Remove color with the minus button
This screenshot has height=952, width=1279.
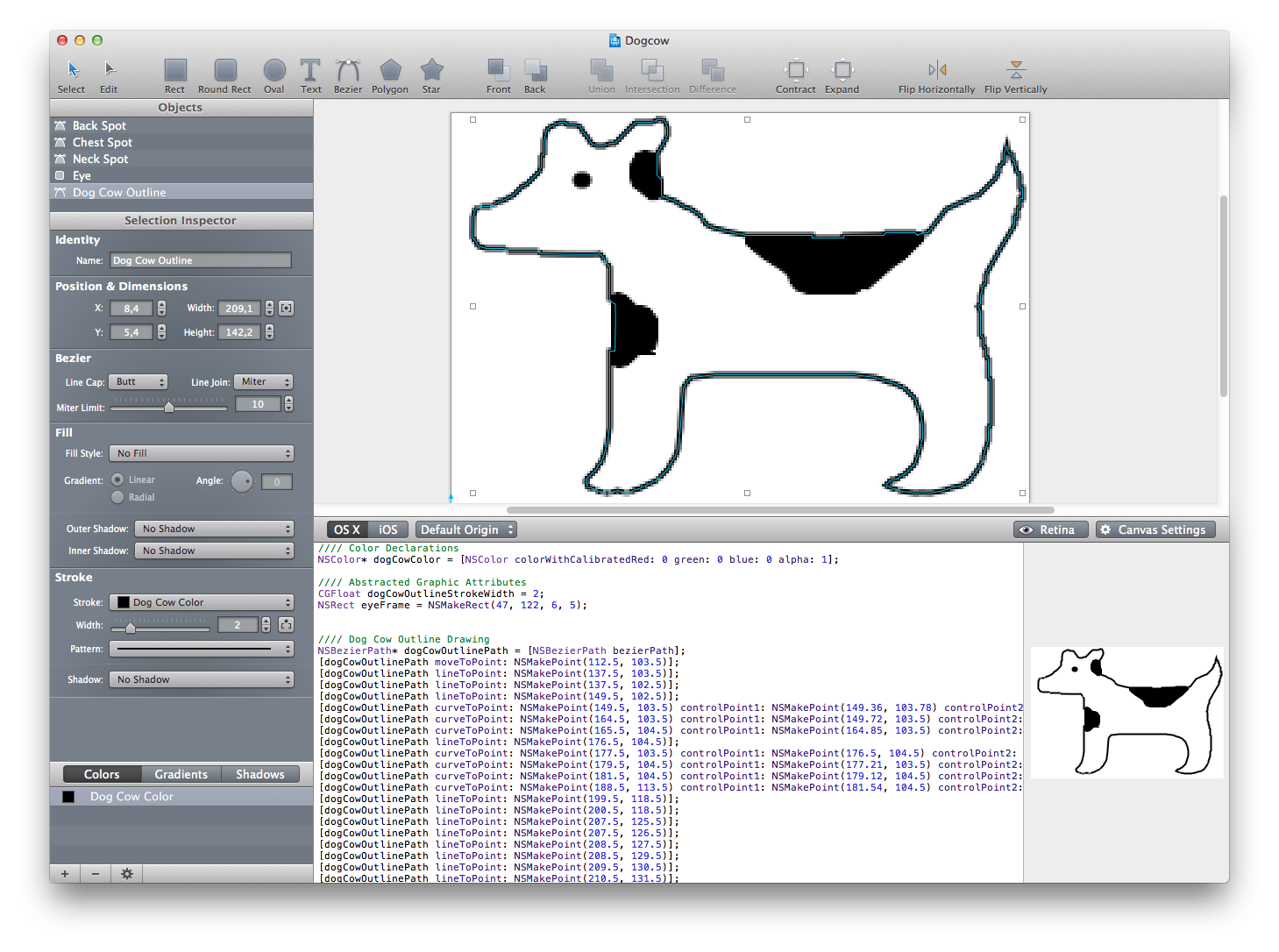[96, 873]
